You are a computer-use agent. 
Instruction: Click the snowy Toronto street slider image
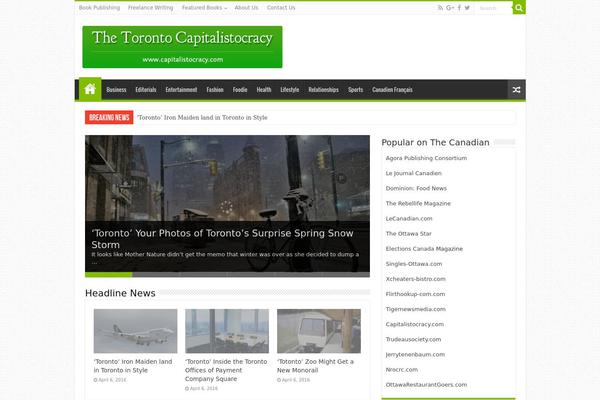(x=227, y=178)
